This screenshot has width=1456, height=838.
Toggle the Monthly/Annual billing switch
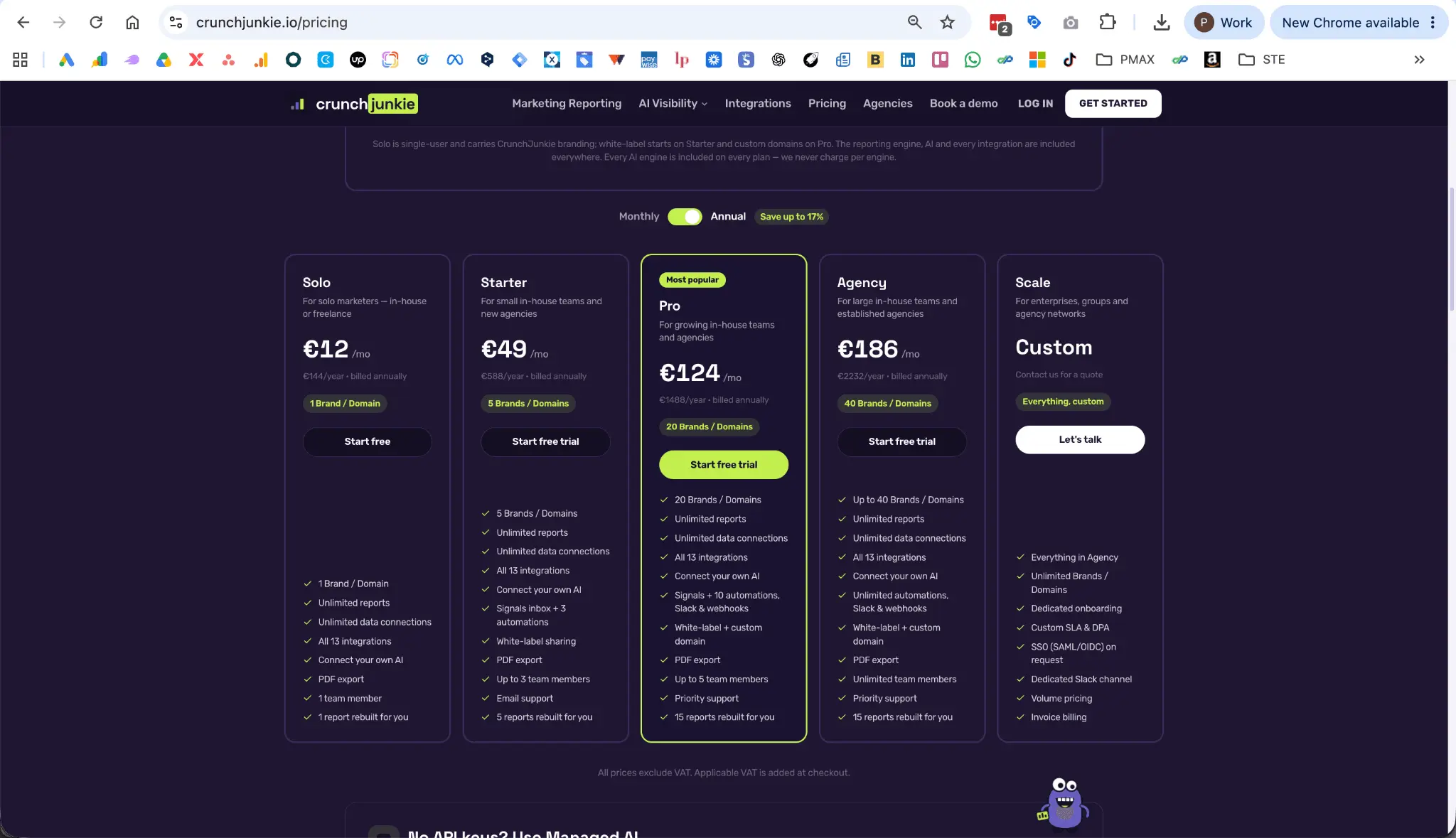tap(685, 217)
